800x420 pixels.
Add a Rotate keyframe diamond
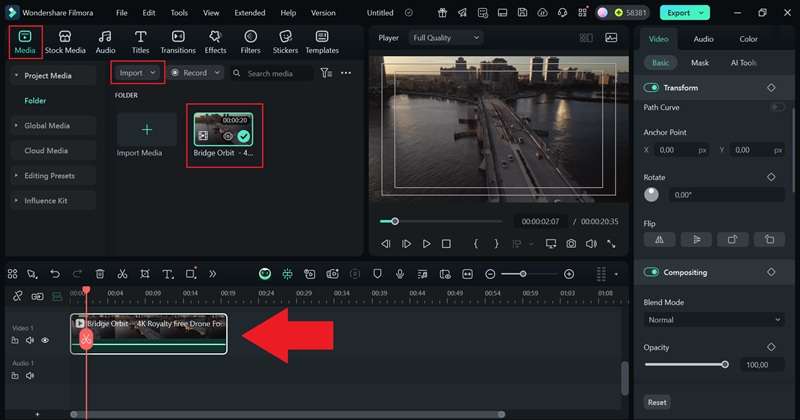771,177
